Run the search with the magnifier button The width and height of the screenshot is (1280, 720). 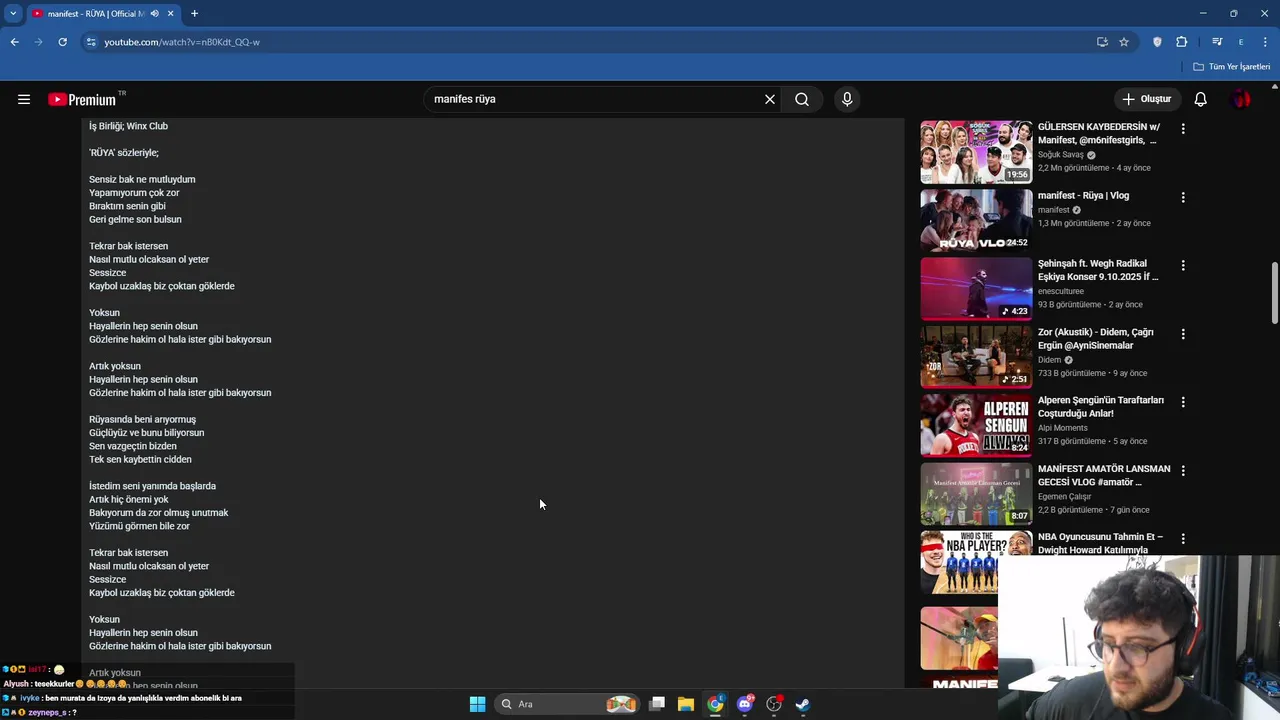(x=802, y=99)
